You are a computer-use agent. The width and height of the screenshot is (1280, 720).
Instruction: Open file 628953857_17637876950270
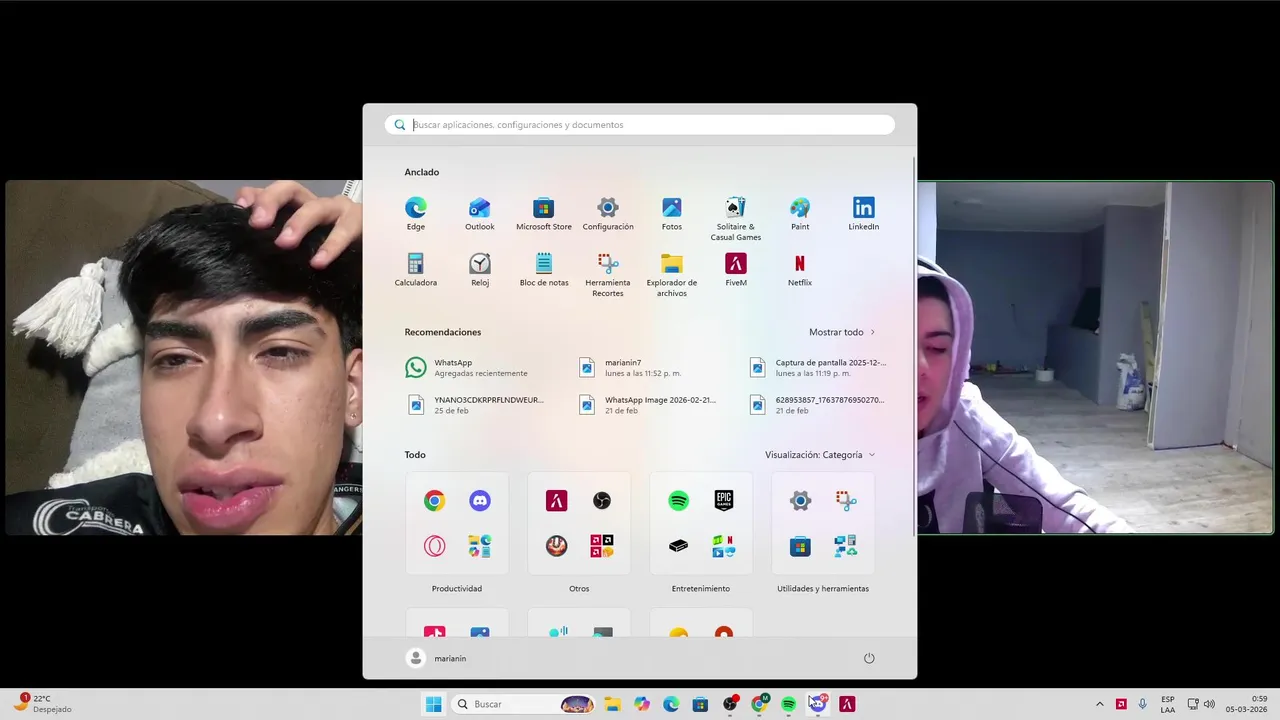tap(818, 405)
